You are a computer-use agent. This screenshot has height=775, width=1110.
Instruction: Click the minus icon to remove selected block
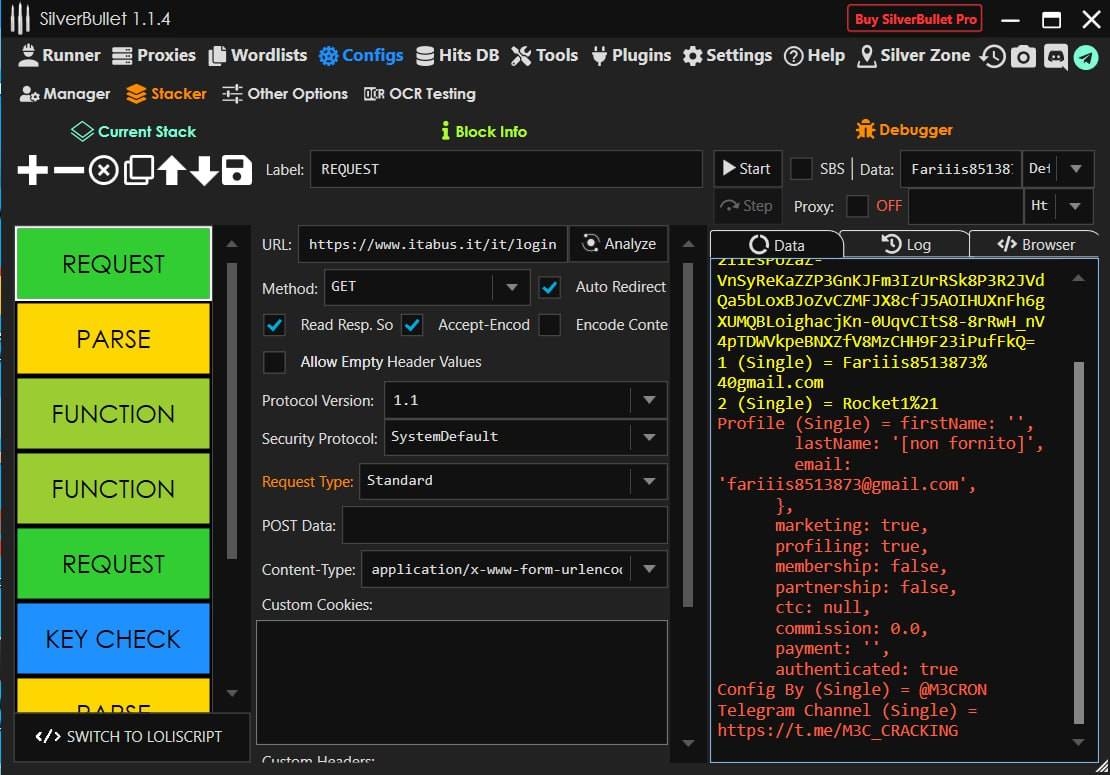pos(68,171)
